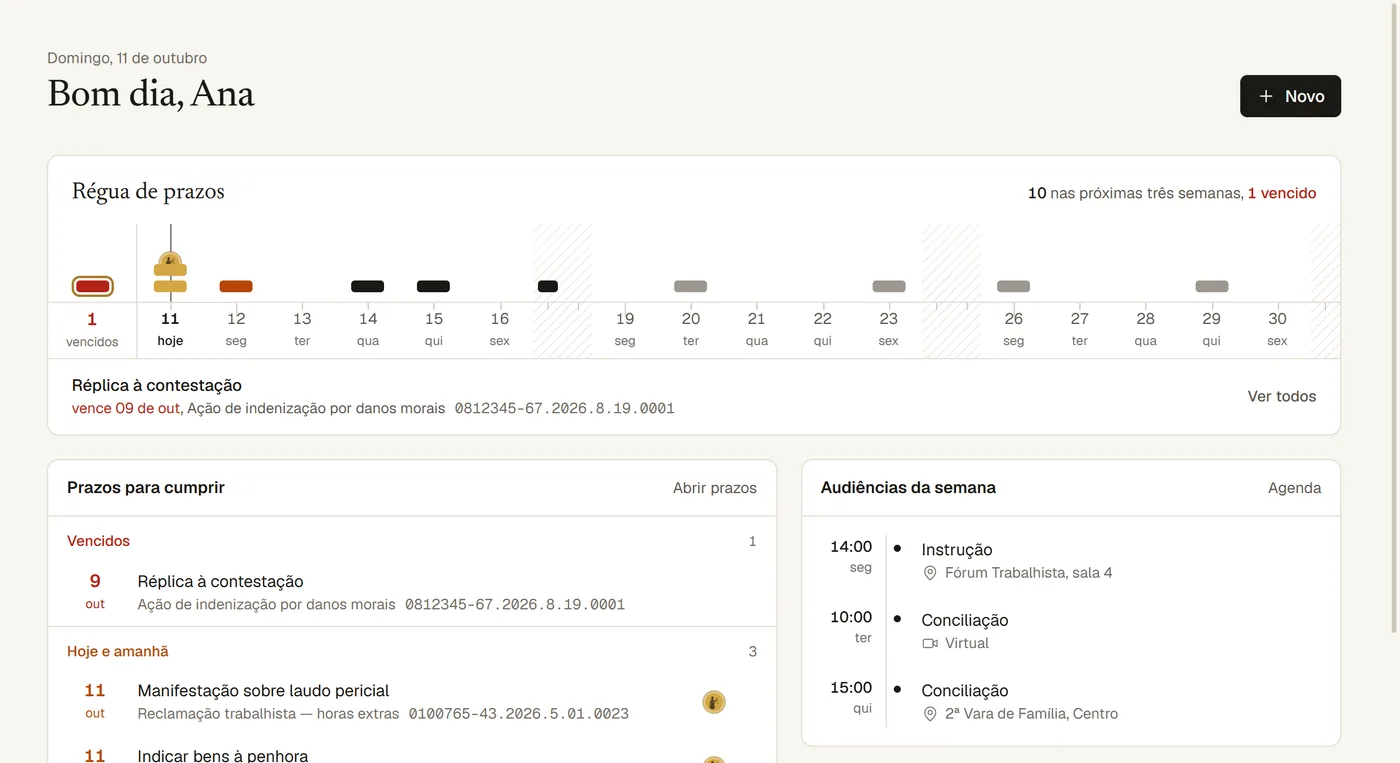Click case number 0100765-43.2026.5.01.0023

coord(519,714)
